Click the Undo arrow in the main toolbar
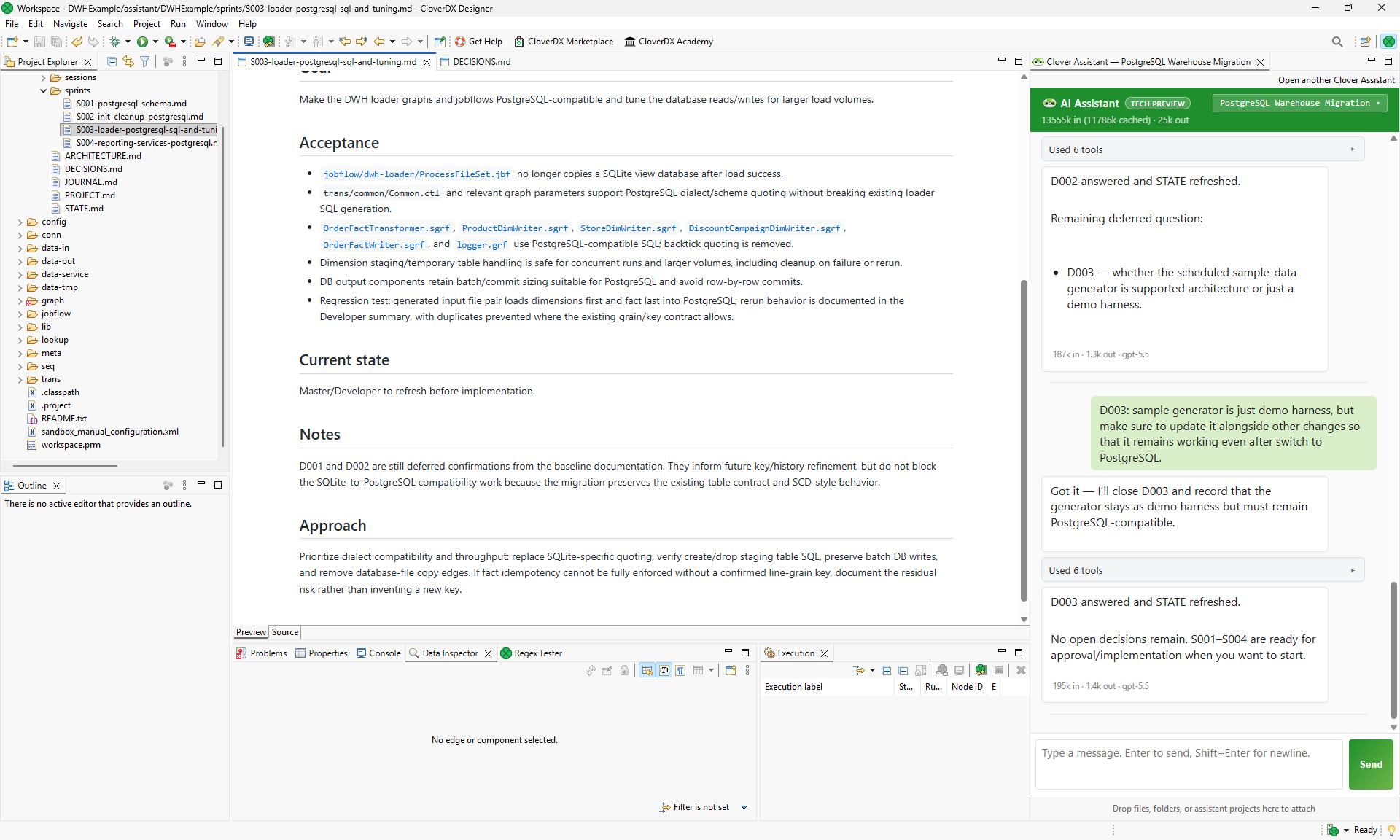Image resolution: width=1400 pixels, height=840 pixels. (77, 42)
